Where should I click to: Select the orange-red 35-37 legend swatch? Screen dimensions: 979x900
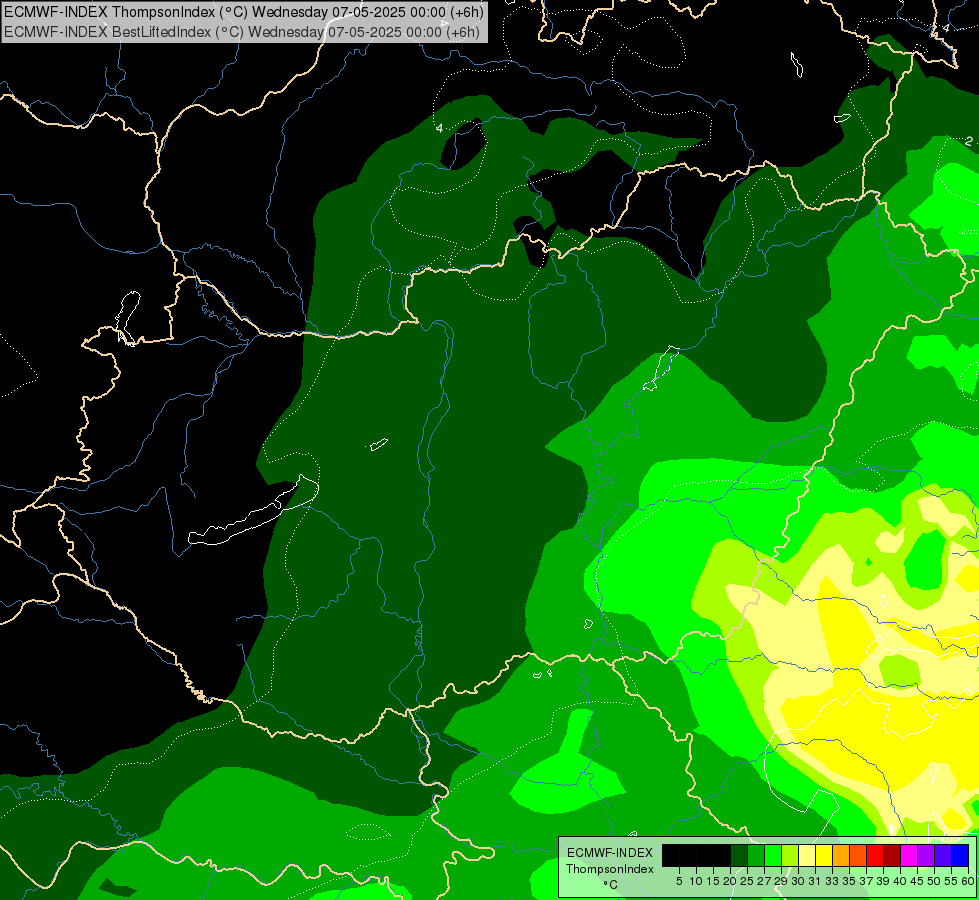(858, 855)
